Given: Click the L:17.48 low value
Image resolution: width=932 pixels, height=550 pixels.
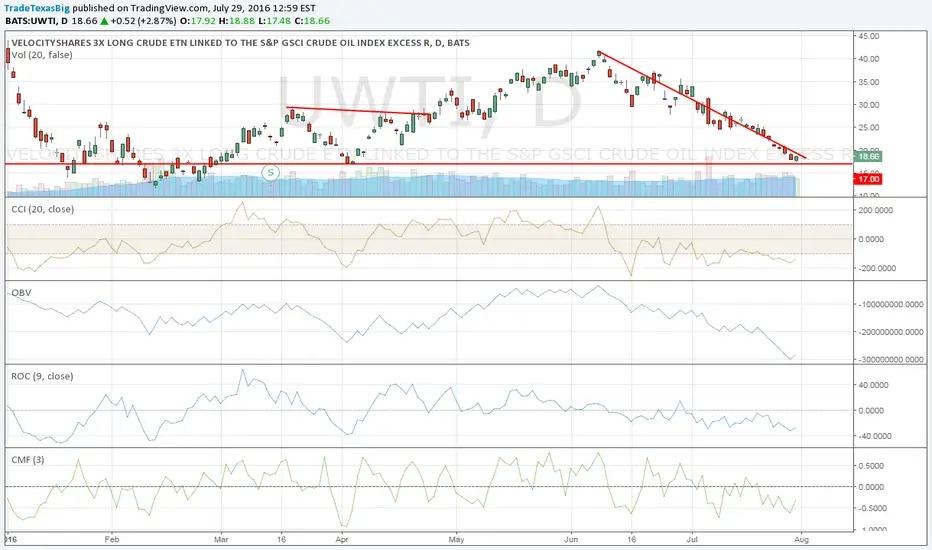Looking at the screenshot, I should 275,21.
